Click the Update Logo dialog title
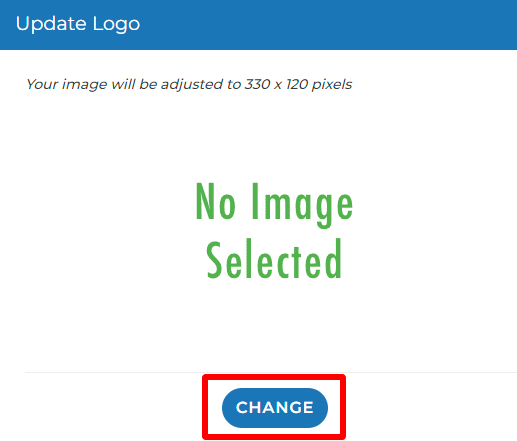The width and height of the screenshot is (517, 441). pyautogui.click(x=78, y=24)
